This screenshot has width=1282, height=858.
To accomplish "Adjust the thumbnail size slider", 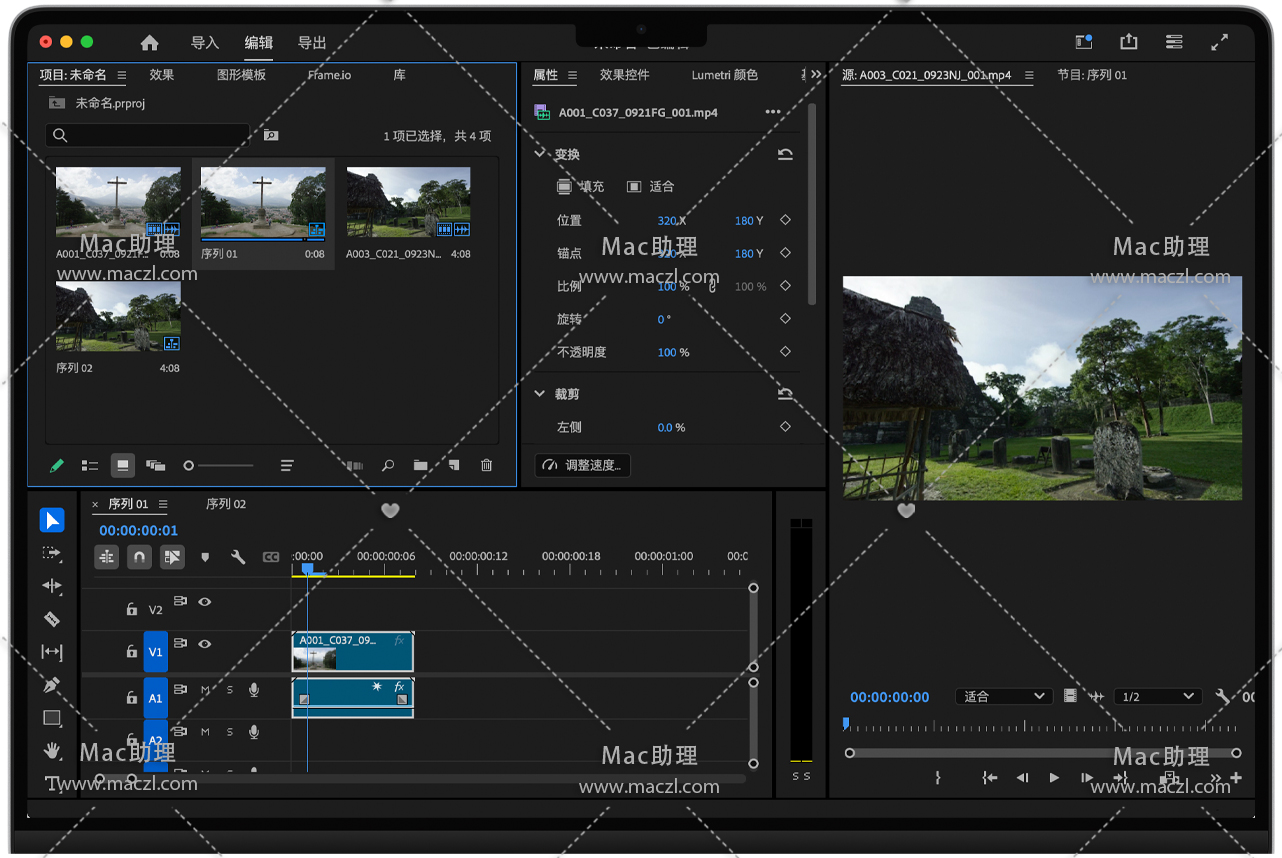I will coord(189,466).
